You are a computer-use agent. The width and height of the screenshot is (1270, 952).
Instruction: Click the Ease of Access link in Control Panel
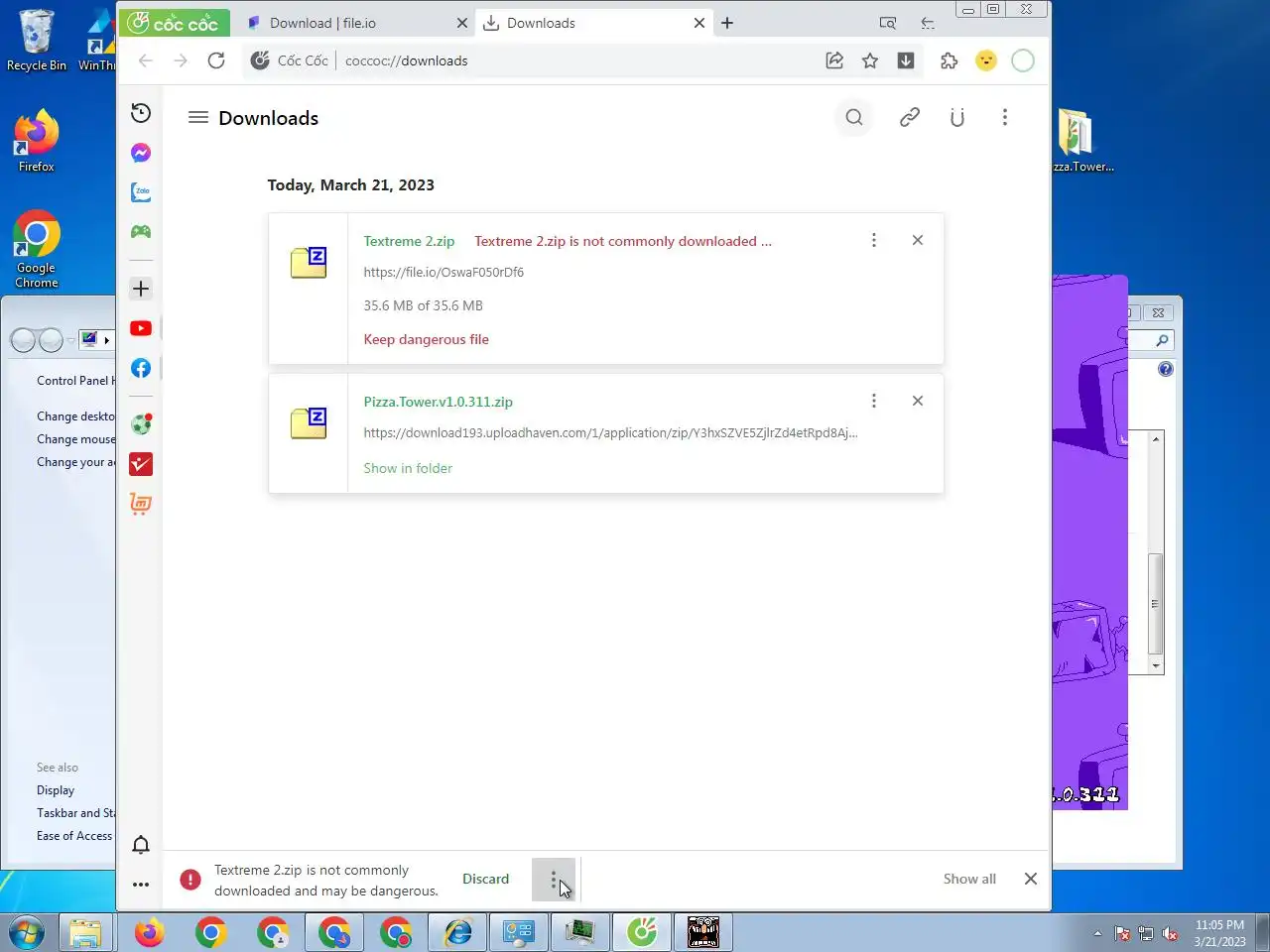coord(74,836)
